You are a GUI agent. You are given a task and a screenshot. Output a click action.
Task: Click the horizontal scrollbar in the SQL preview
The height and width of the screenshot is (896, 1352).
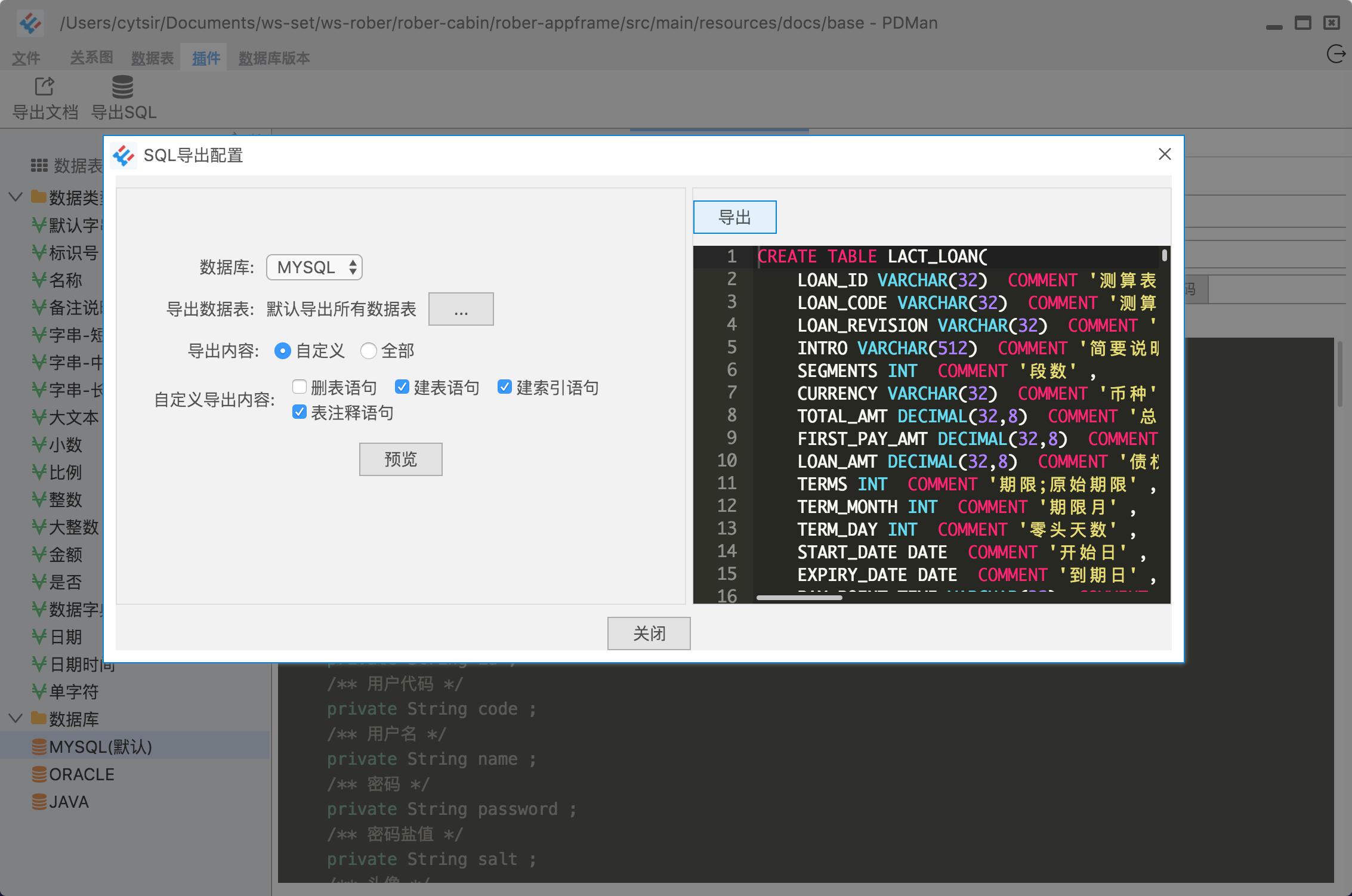coord(800,597)
